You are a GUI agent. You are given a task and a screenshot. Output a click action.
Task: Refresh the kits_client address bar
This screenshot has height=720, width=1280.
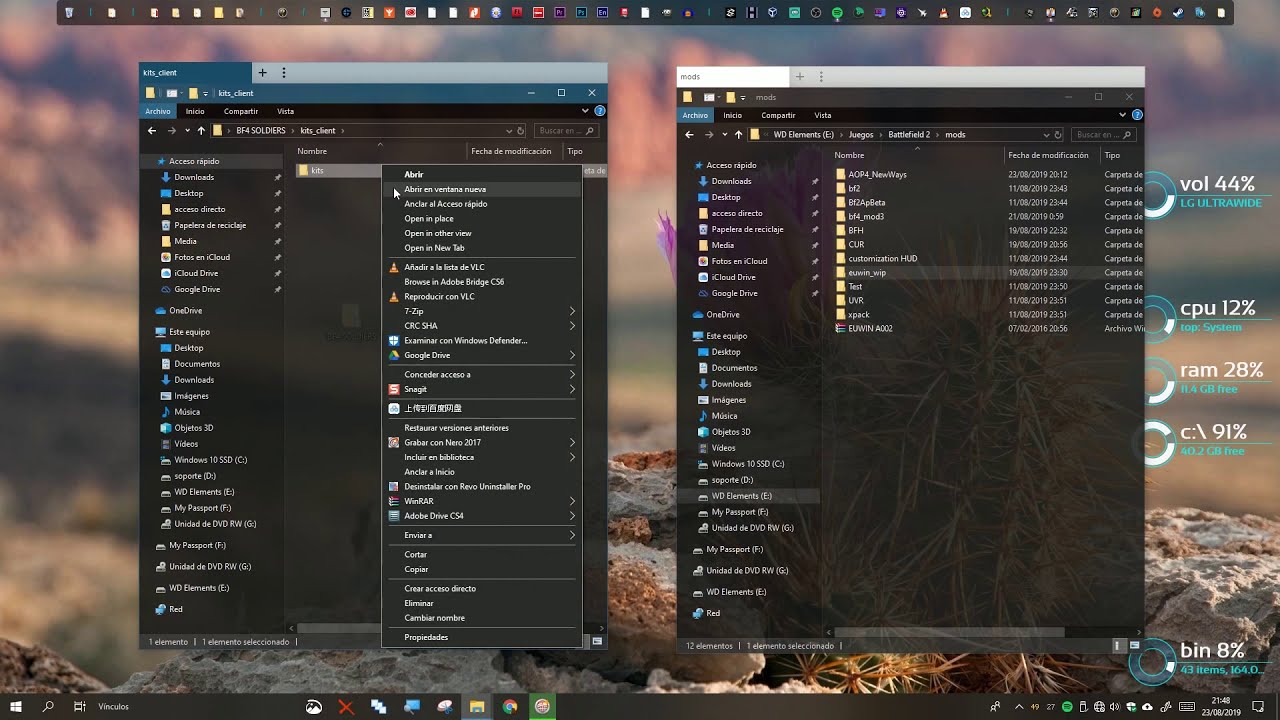(520, 130)
